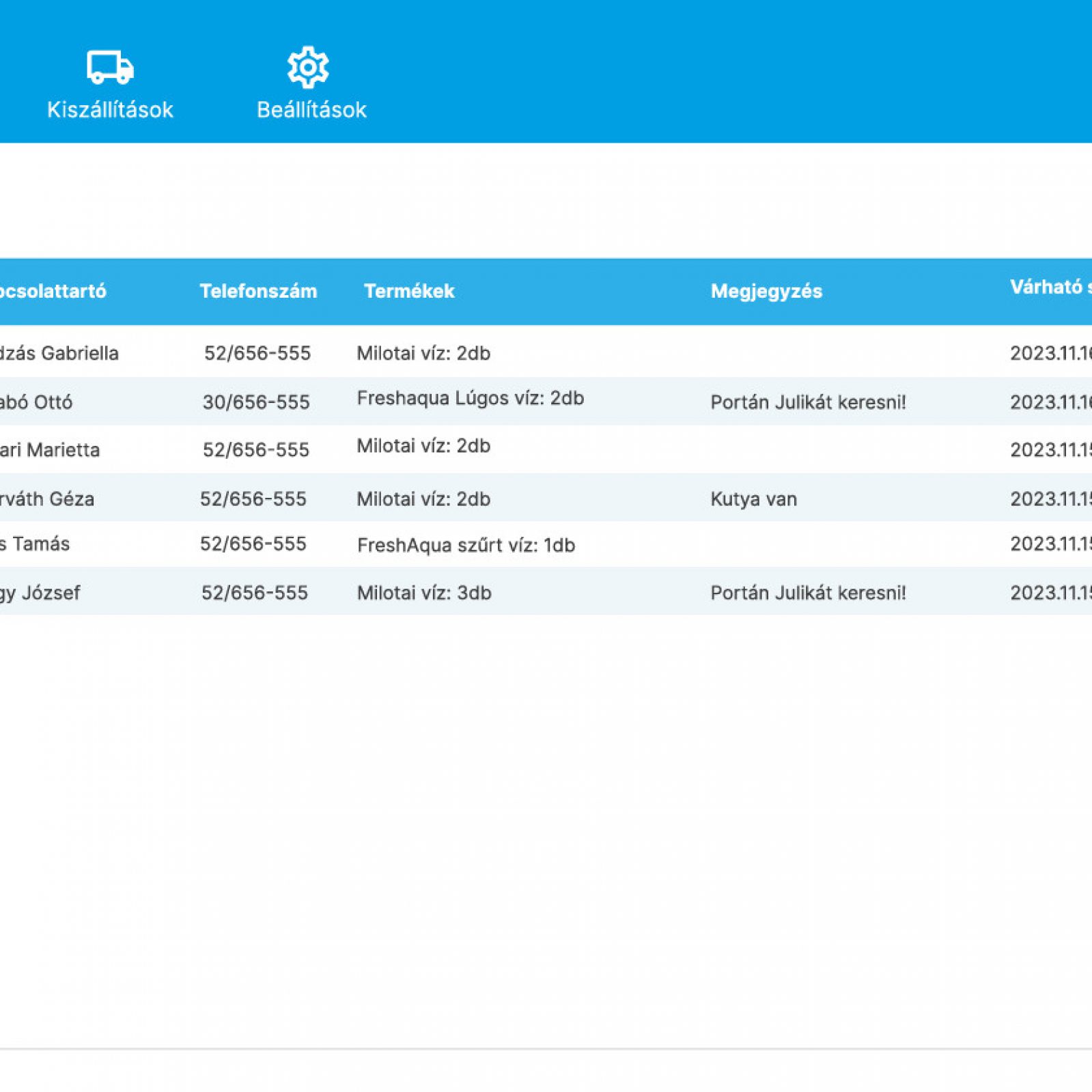1092x1092 pixels.
Task: Click the Megjegyzés column header
Action: pos(766,291)
